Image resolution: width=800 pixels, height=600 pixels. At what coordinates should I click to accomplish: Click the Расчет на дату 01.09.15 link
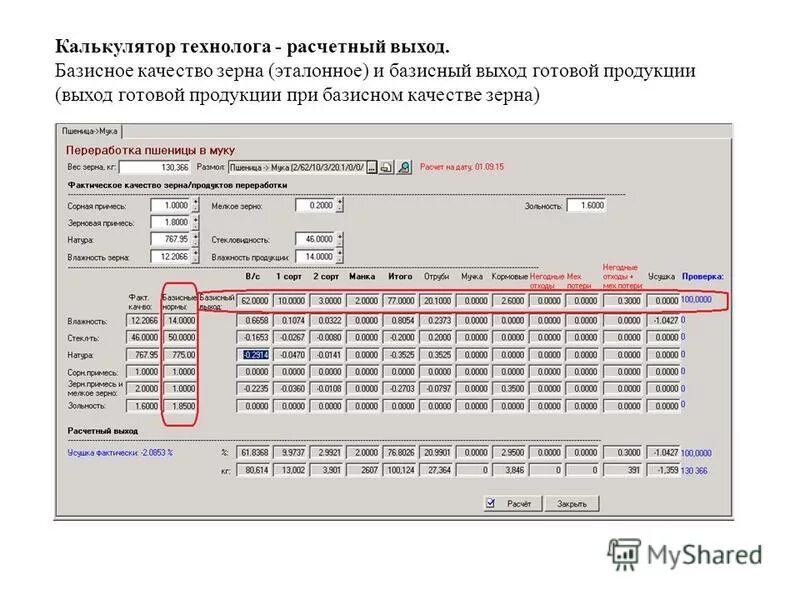click(x=460, y=166)
